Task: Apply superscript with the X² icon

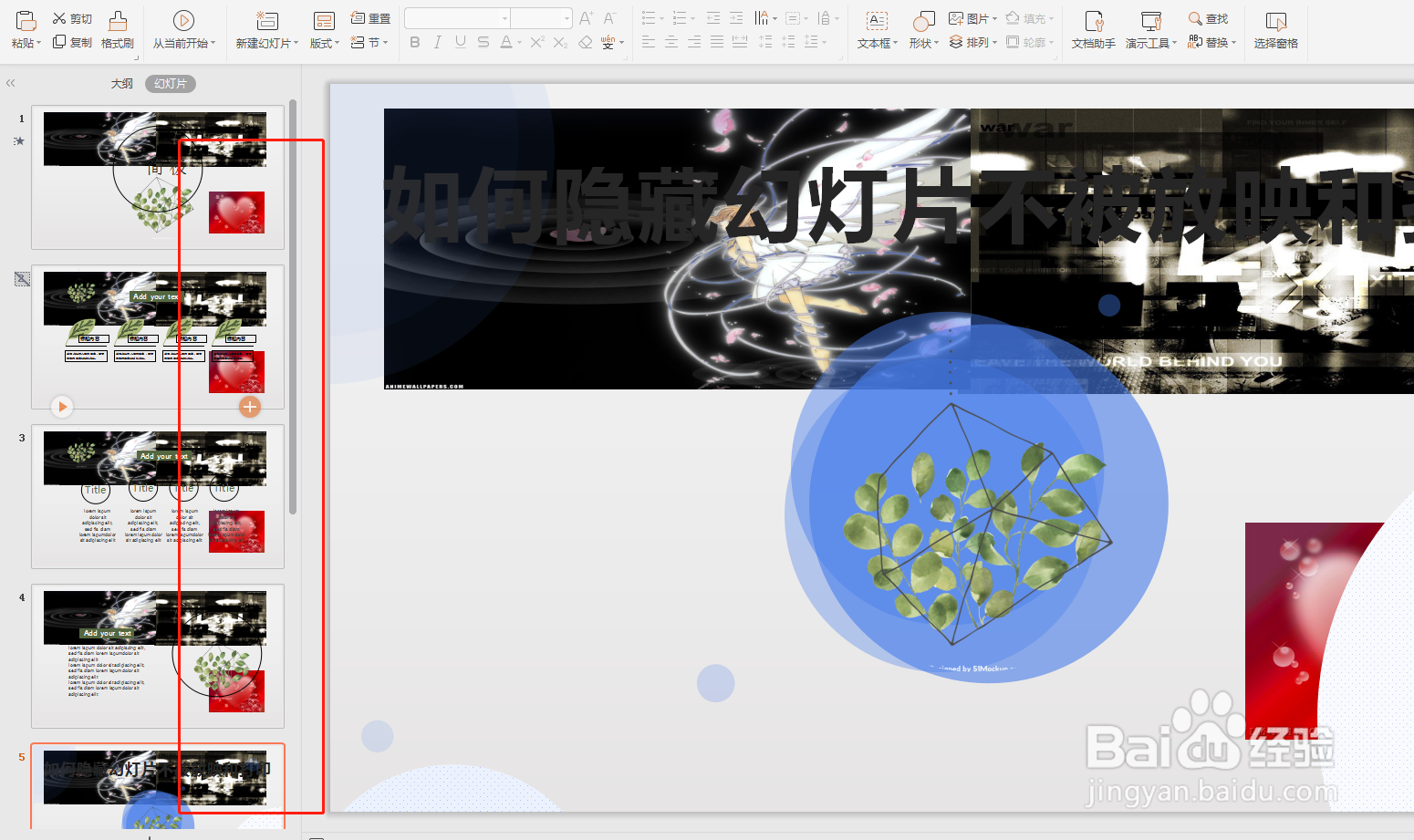Action: [537, 42]
